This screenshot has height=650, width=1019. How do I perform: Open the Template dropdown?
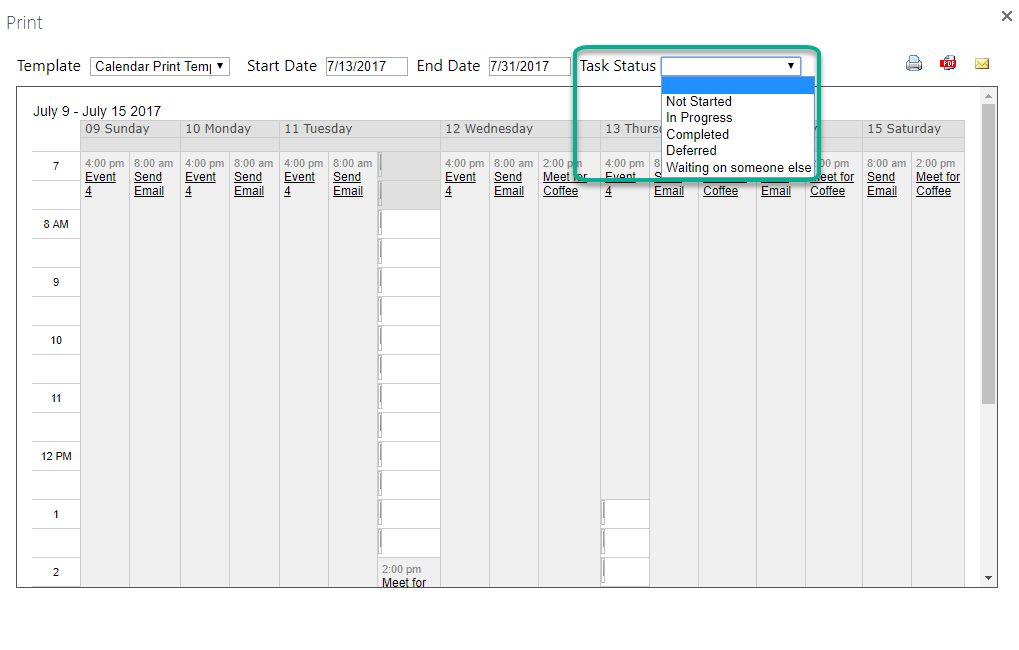click(160, 66)
